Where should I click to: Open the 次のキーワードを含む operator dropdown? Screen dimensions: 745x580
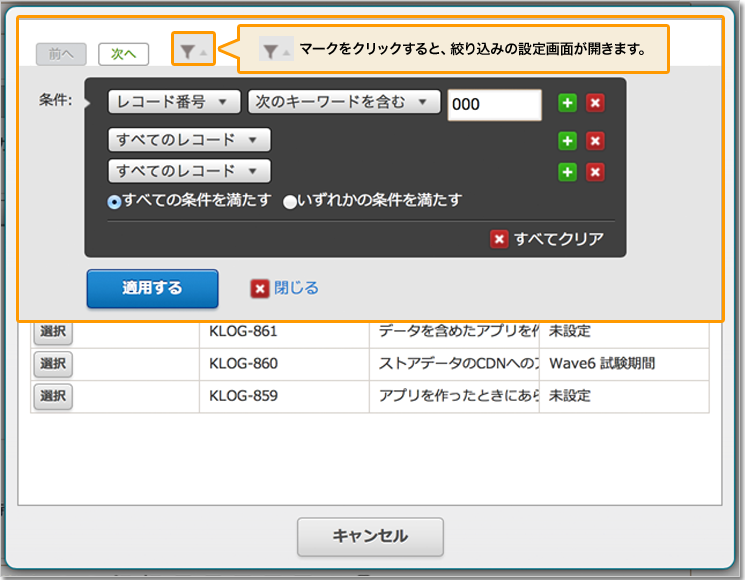click(x=344, y=102)
